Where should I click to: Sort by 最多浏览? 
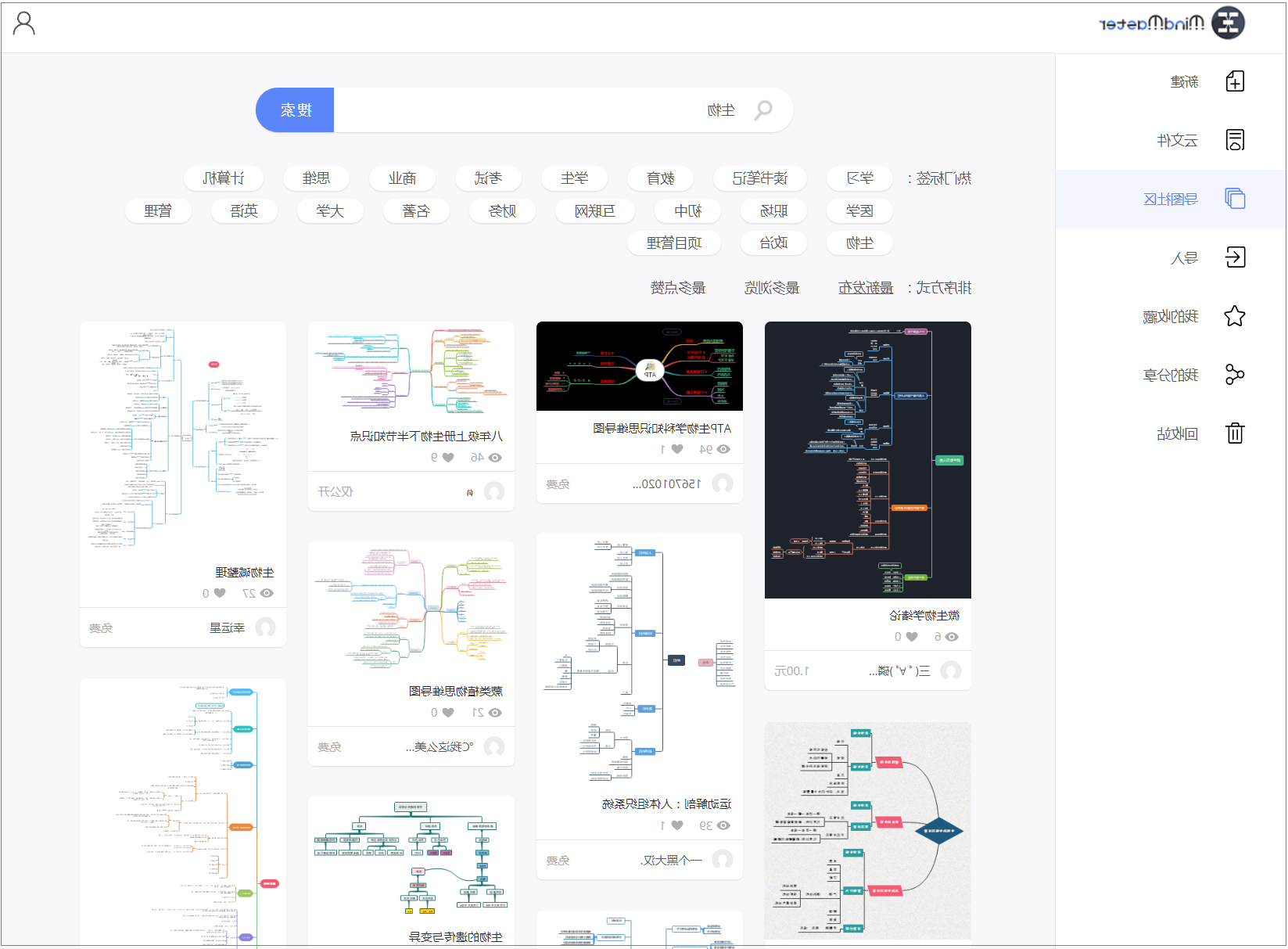pos(772,288)
